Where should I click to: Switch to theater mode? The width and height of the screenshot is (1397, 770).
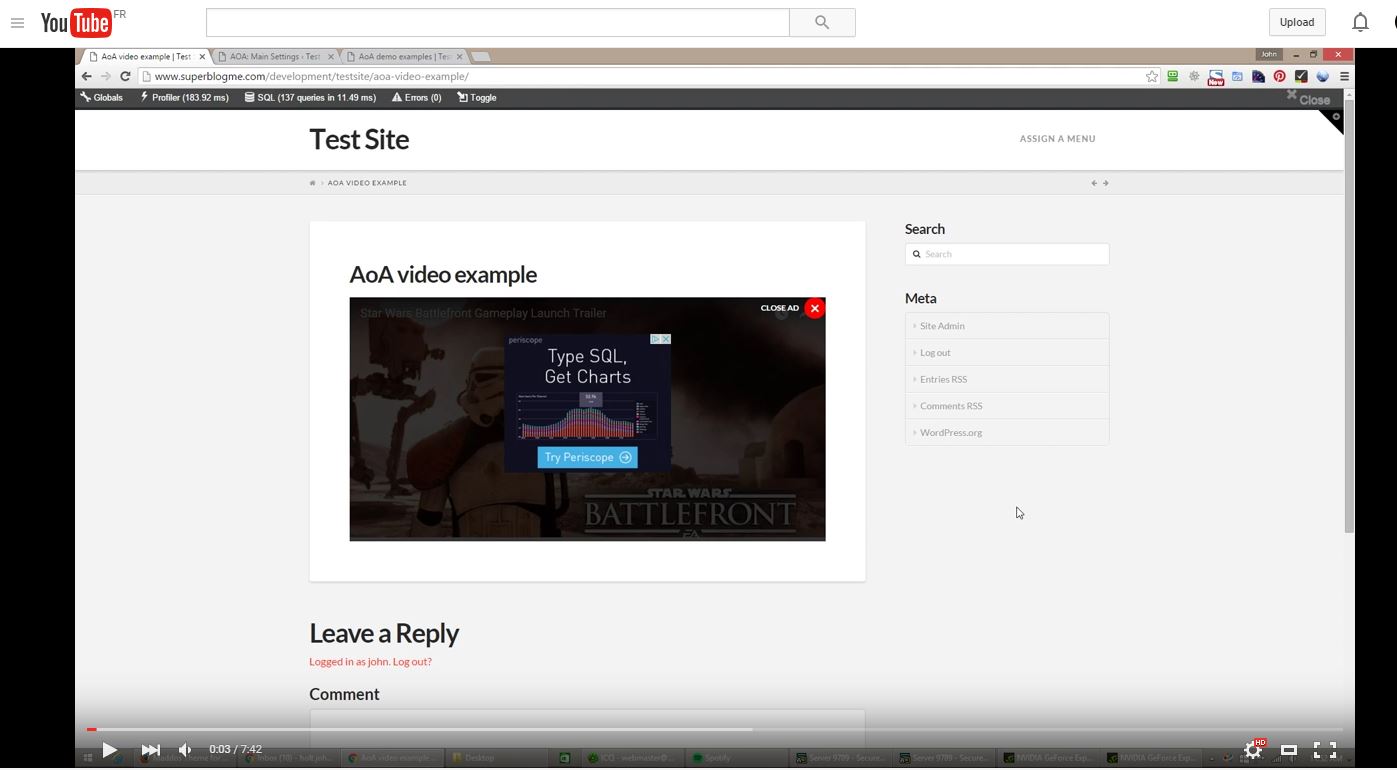point(1289,749)
